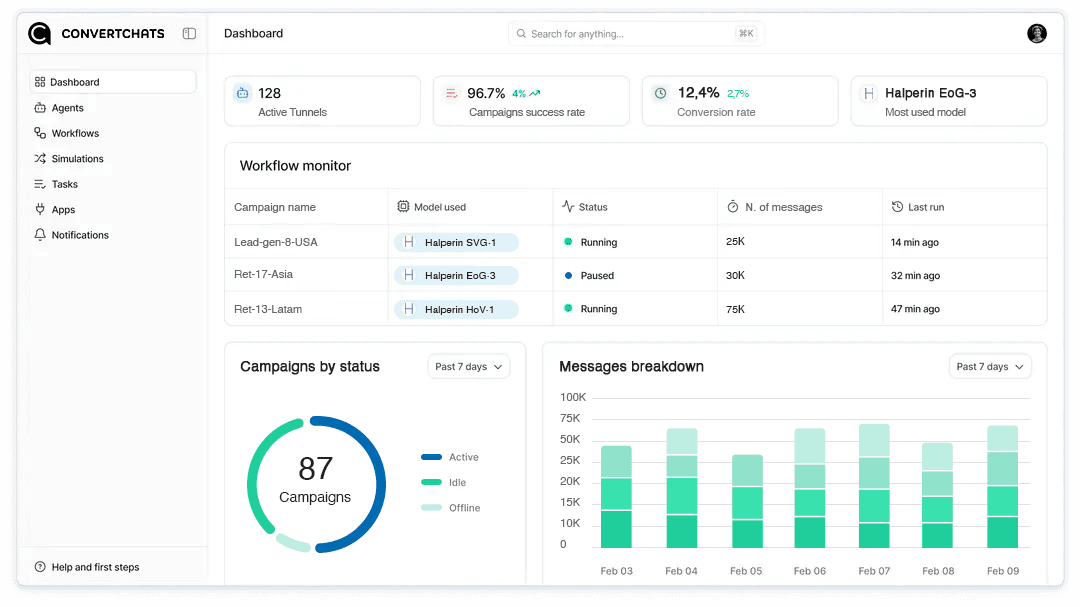The width and height of the screenshot is (1080, 607).
Task: Click the Conversion rate clock icon
Action: [x=660, y=93]
